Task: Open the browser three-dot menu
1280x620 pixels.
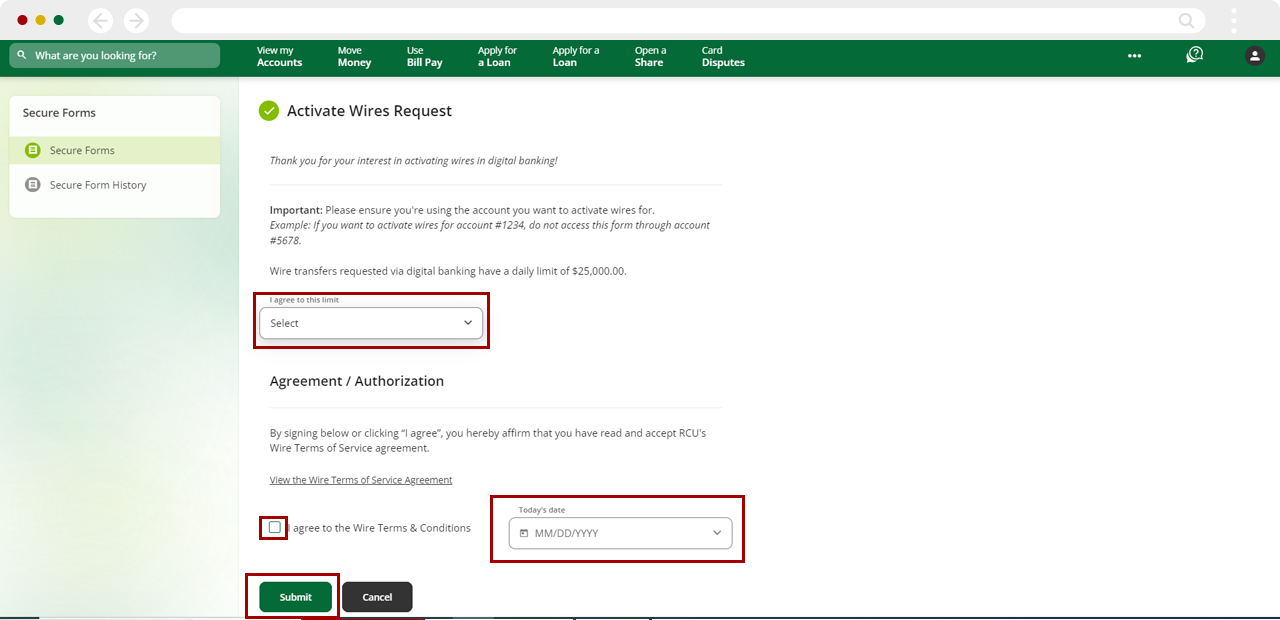Action: (1234, 20)
